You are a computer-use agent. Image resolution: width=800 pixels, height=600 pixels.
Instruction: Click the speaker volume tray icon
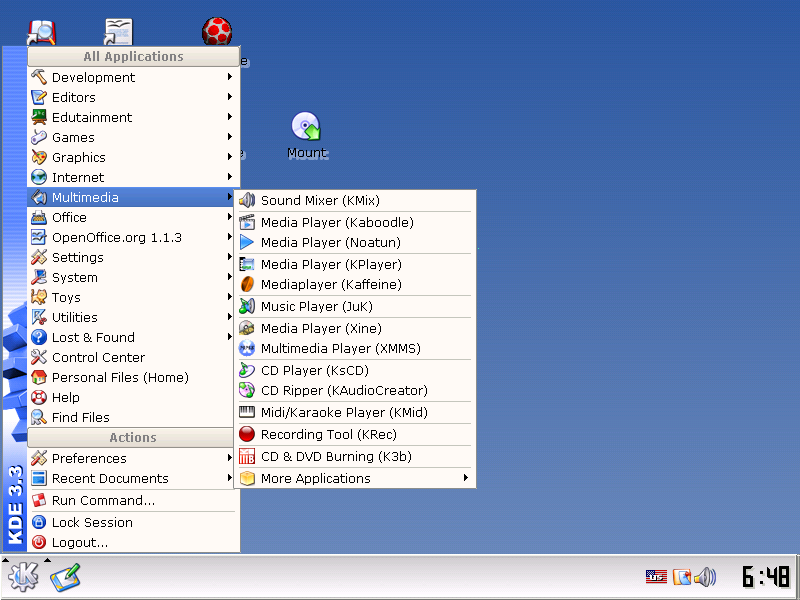coord(706,577)
